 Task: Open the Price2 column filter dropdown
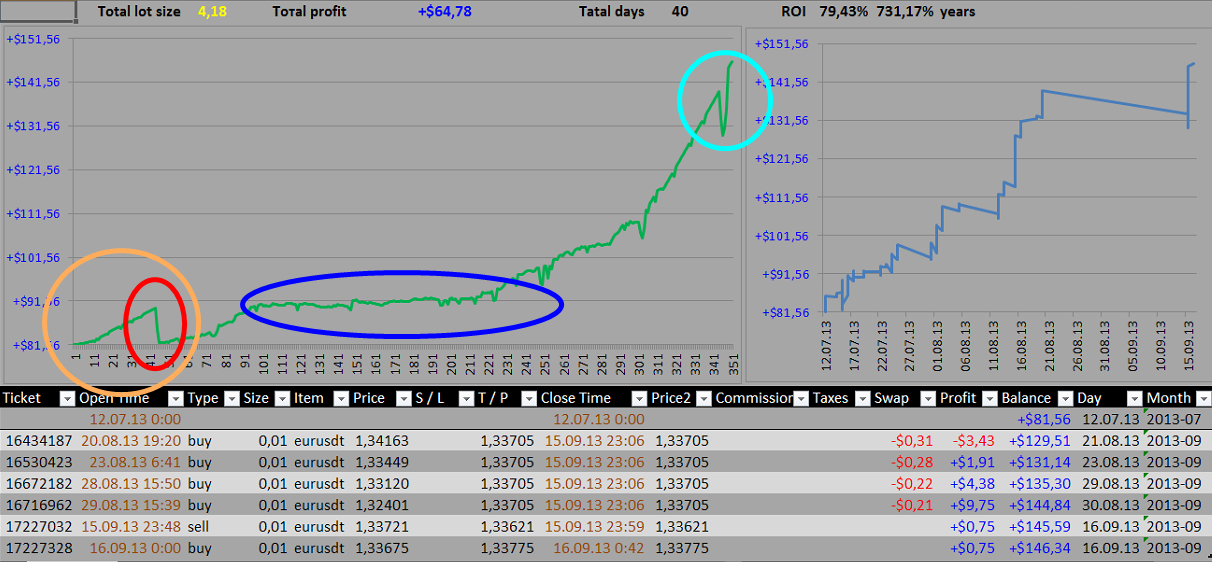click(702, 398)
